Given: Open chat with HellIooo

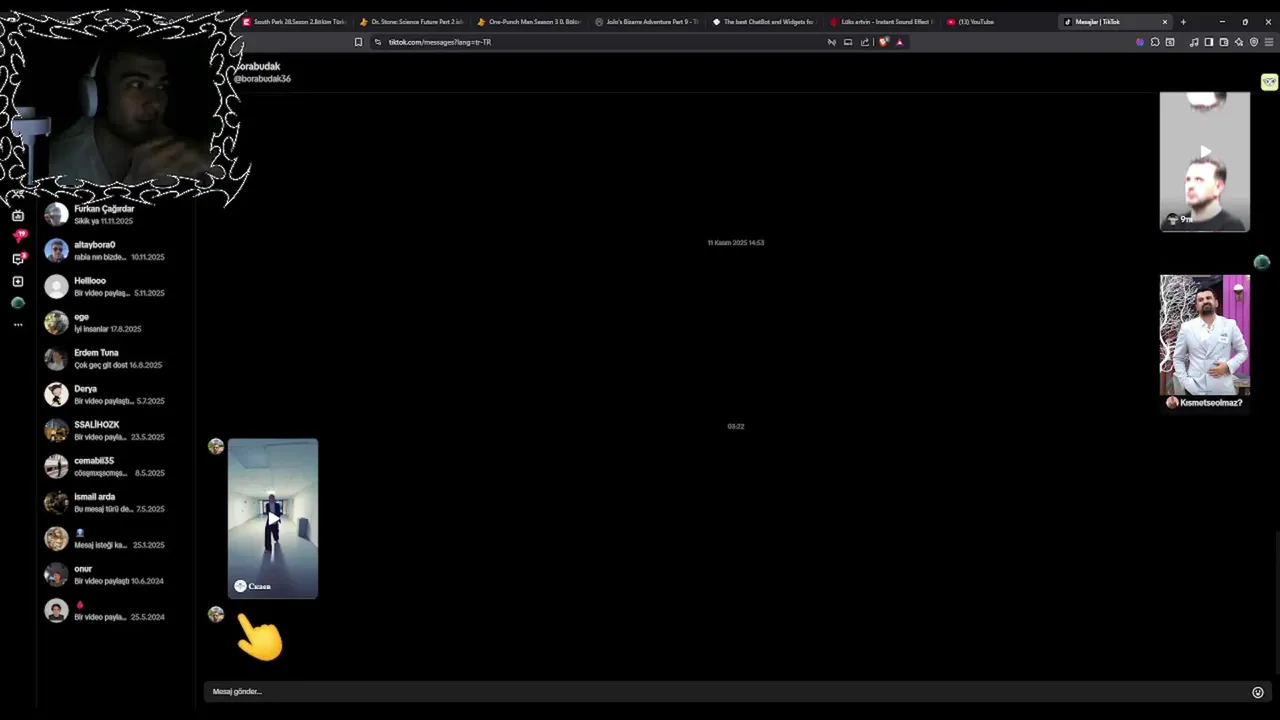Looking at the screenshot, I should (x=115, y=286).
